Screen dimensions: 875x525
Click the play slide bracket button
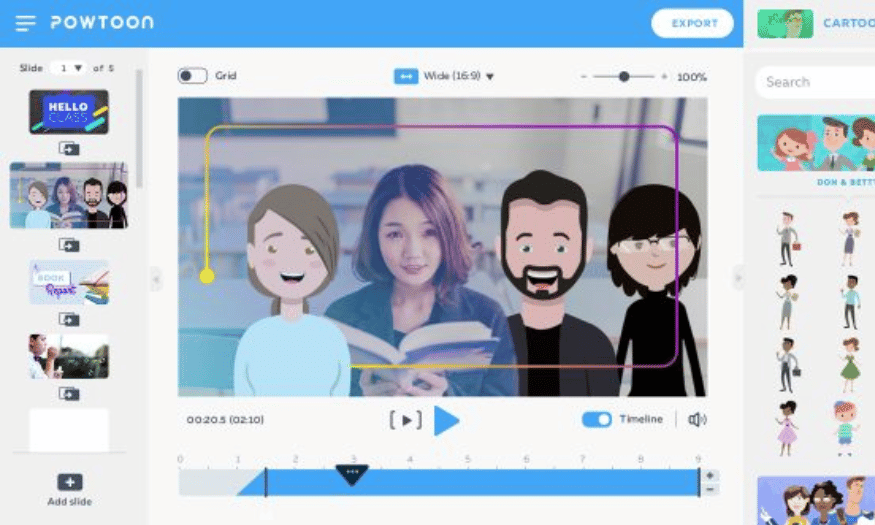click(406, 420)
